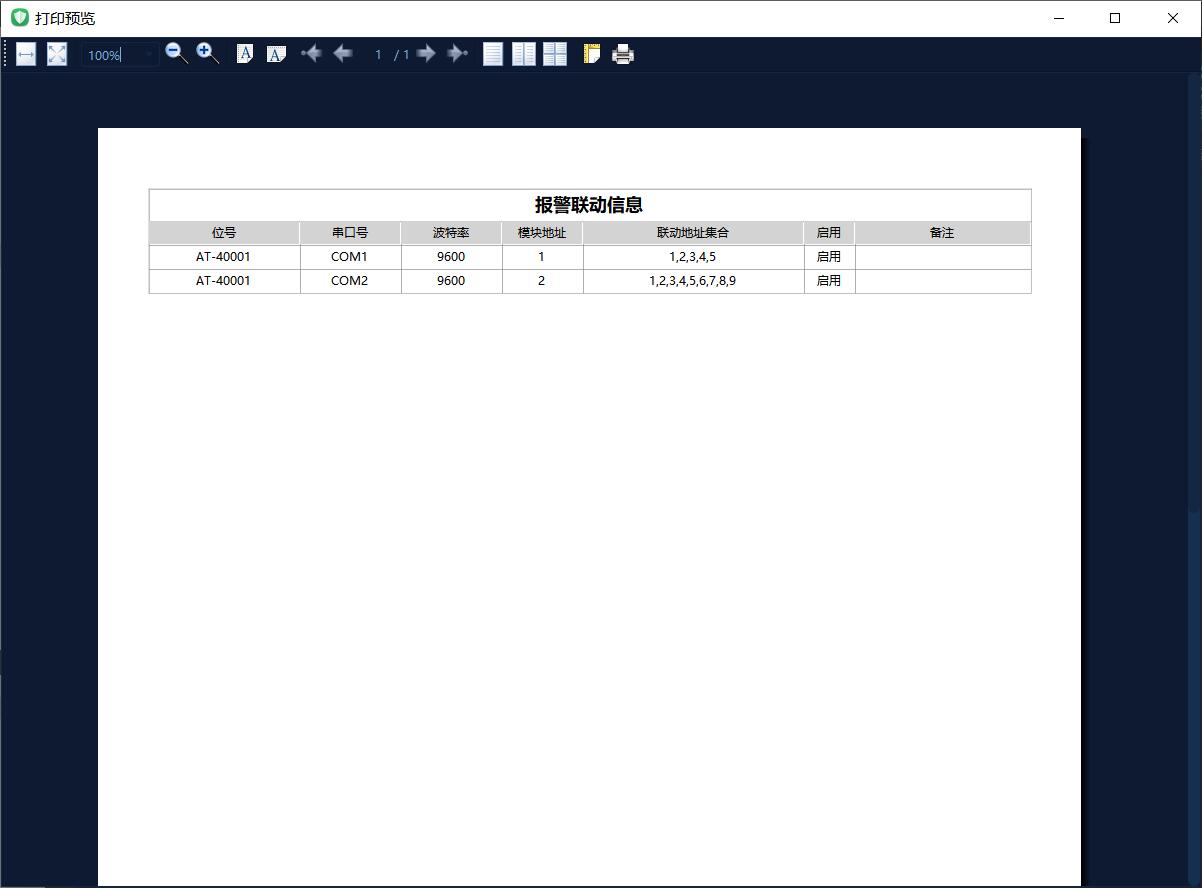Maximize the 打印预览 window
Viewport: 1202px width, 888px height.
click(1115, 18)
